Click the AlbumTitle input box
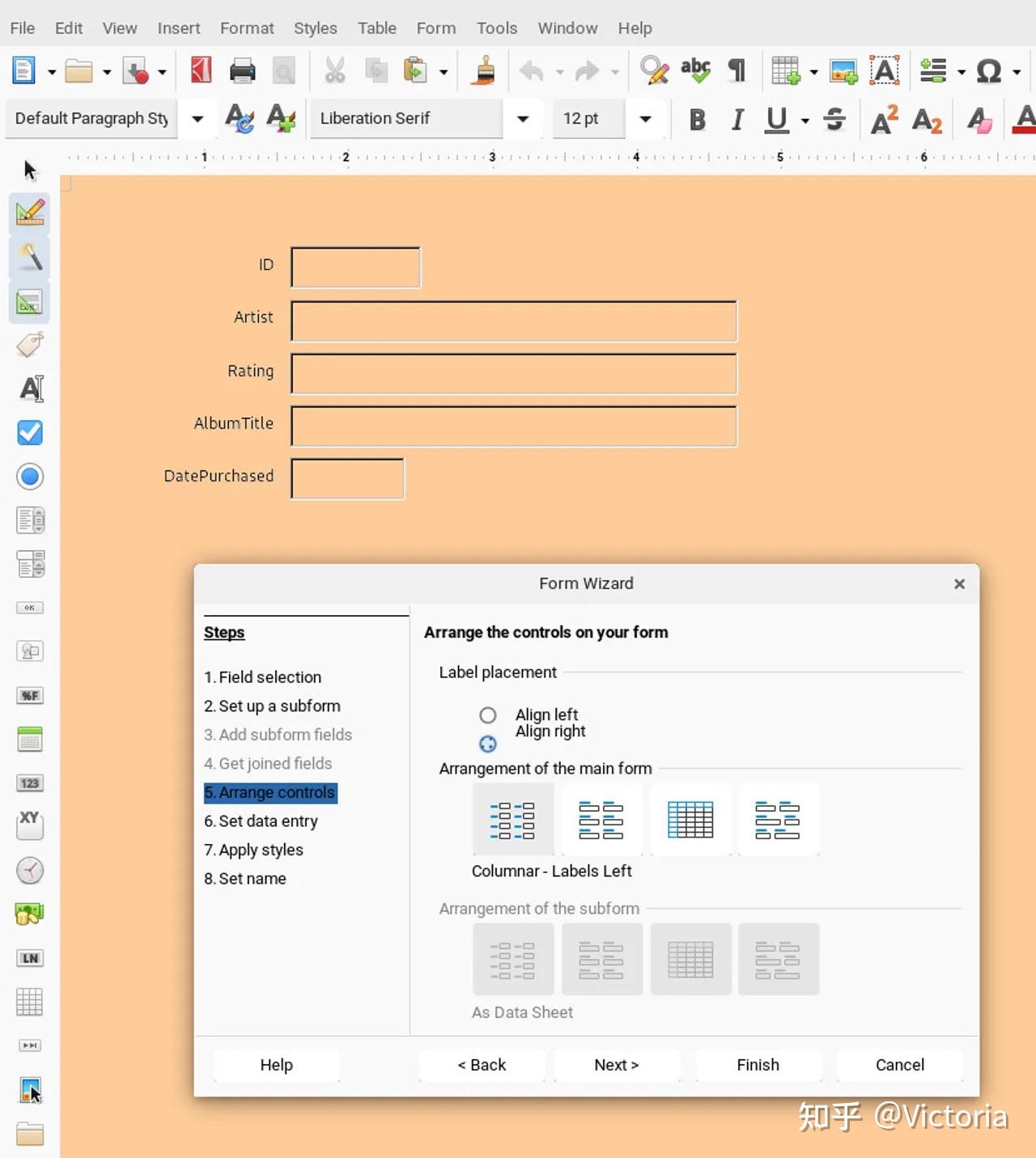The height and width of the screenshot is (1158, 1036). click(x=514, y=426)
